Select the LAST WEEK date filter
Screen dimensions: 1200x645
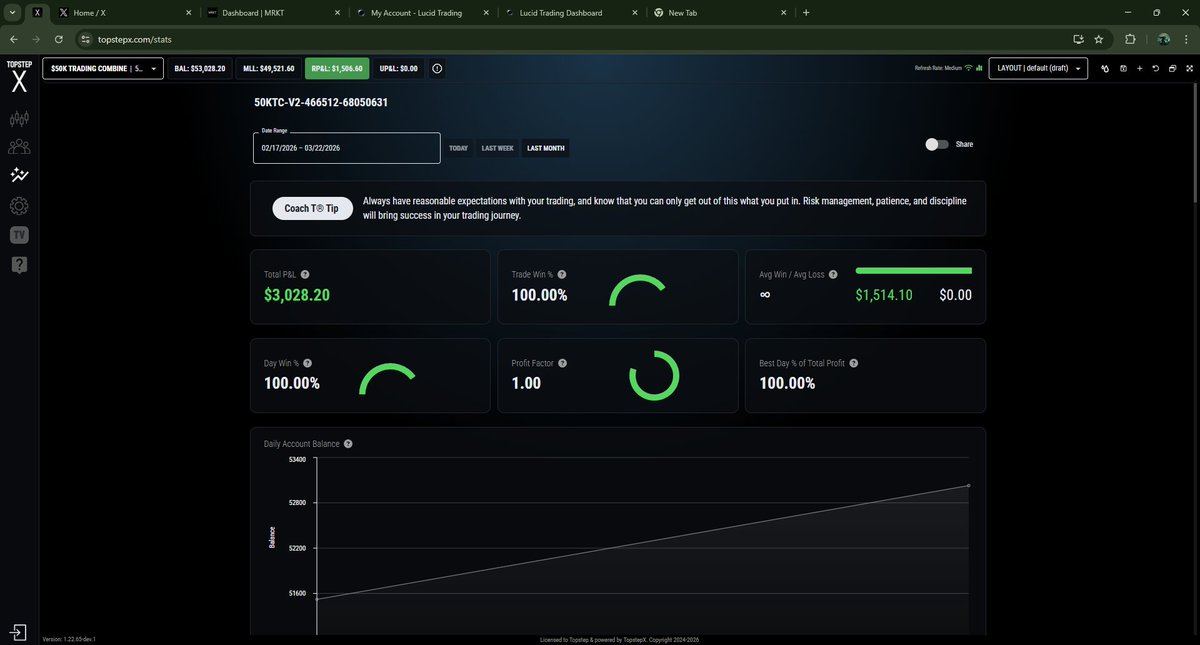pos(497,148)
